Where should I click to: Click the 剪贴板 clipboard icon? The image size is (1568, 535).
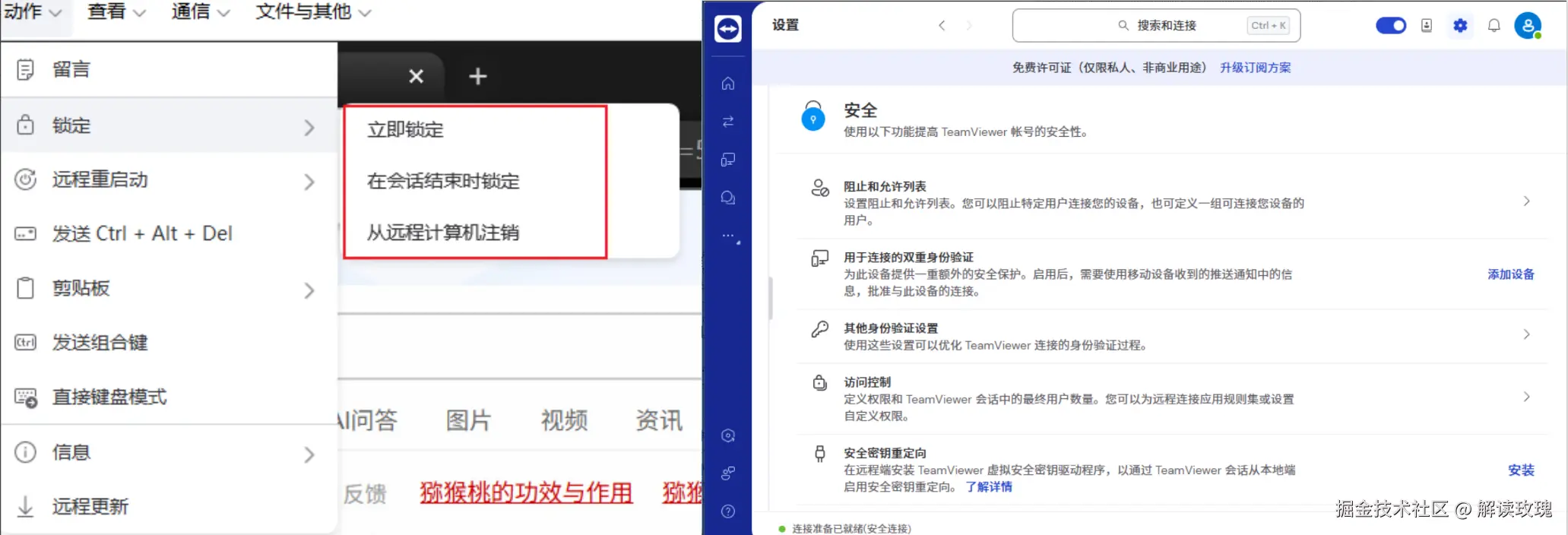(25, 288)
